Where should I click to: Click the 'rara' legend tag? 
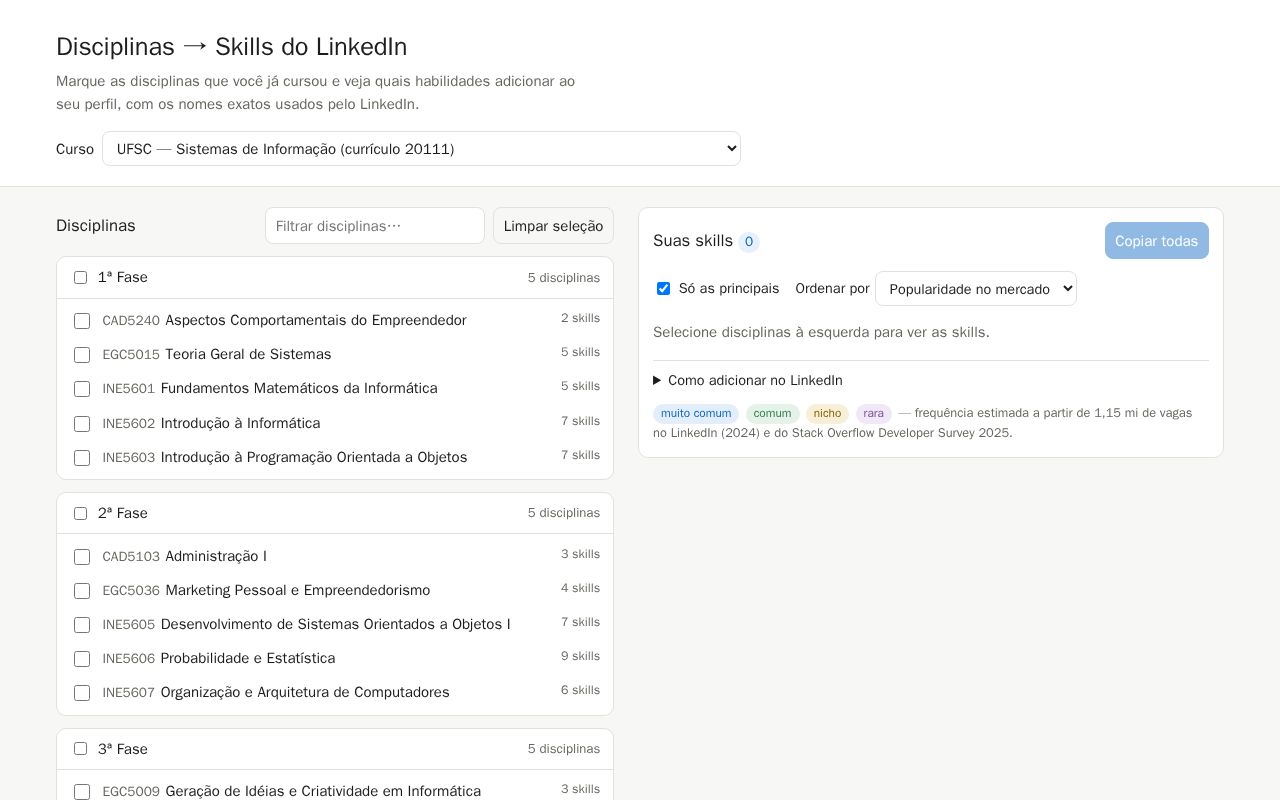[874, 413]
